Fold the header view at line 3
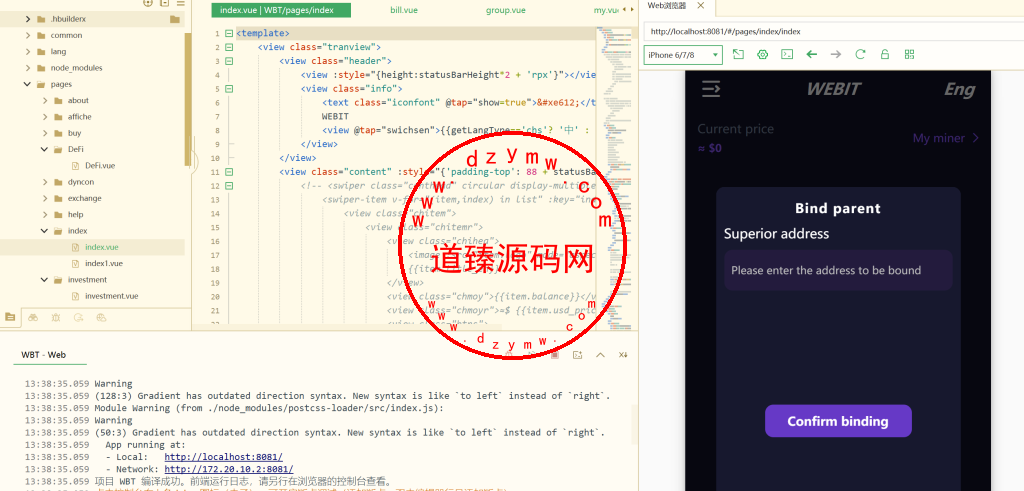This screenshot has width=1024, height=491. 229,61
